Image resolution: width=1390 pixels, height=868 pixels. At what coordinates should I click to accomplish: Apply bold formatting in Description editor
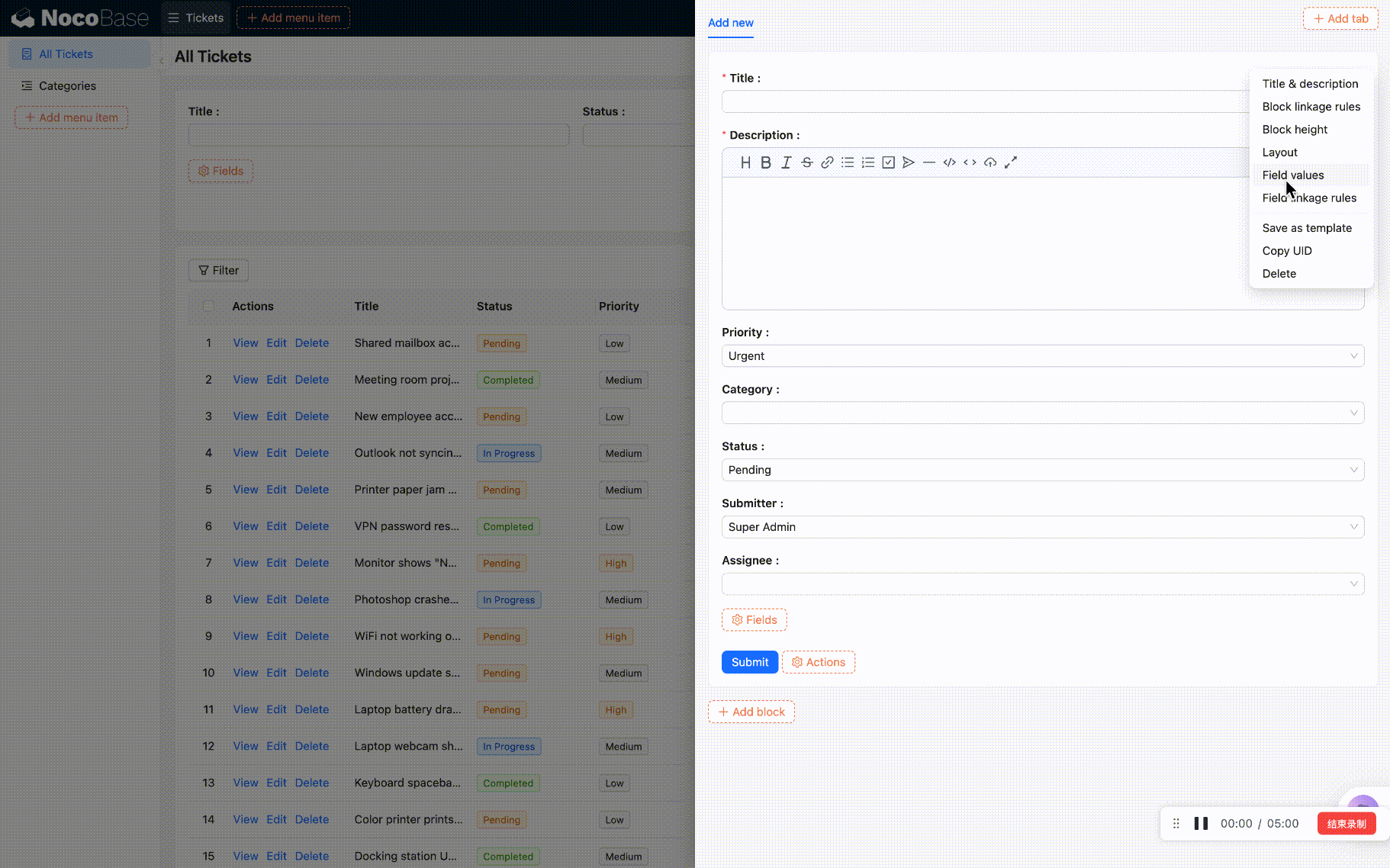tap(766, 162)
